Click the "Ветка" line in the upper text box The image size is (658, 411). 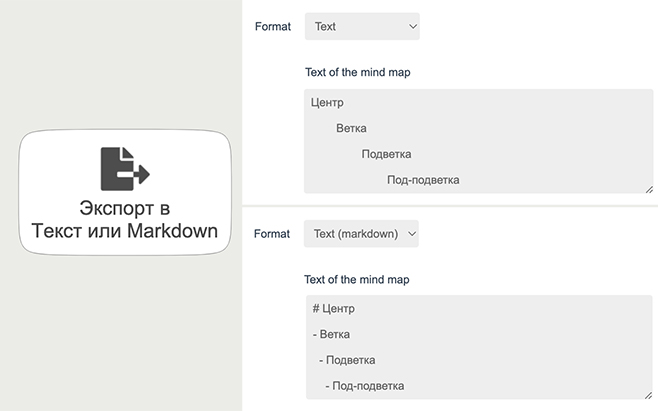pos(351,128)
